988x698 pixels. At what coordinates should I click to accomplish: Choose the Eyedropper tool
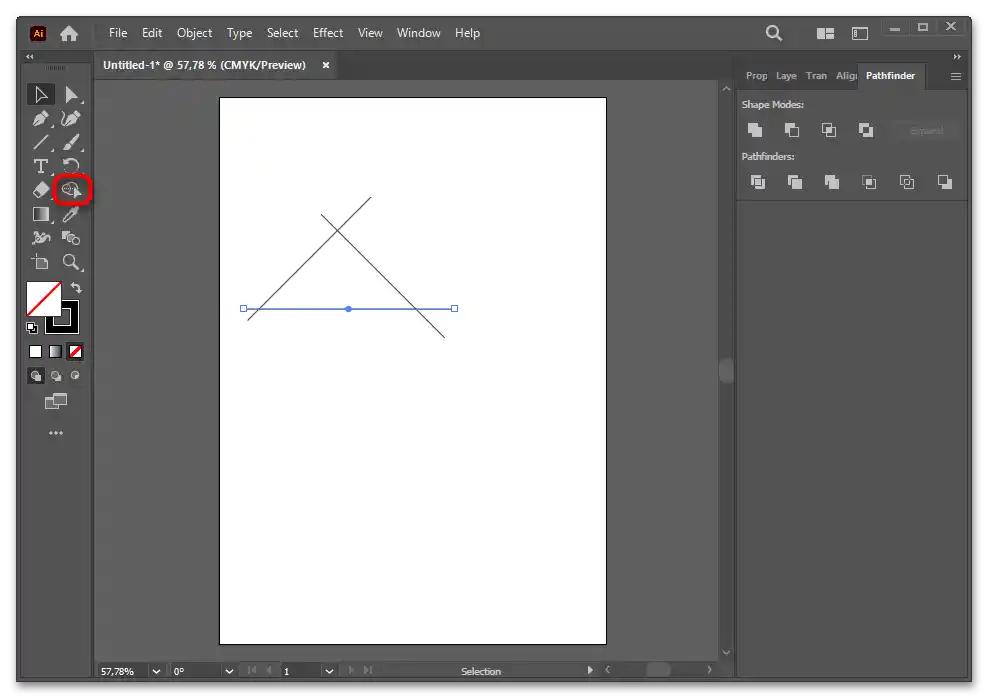coord(71,214)
